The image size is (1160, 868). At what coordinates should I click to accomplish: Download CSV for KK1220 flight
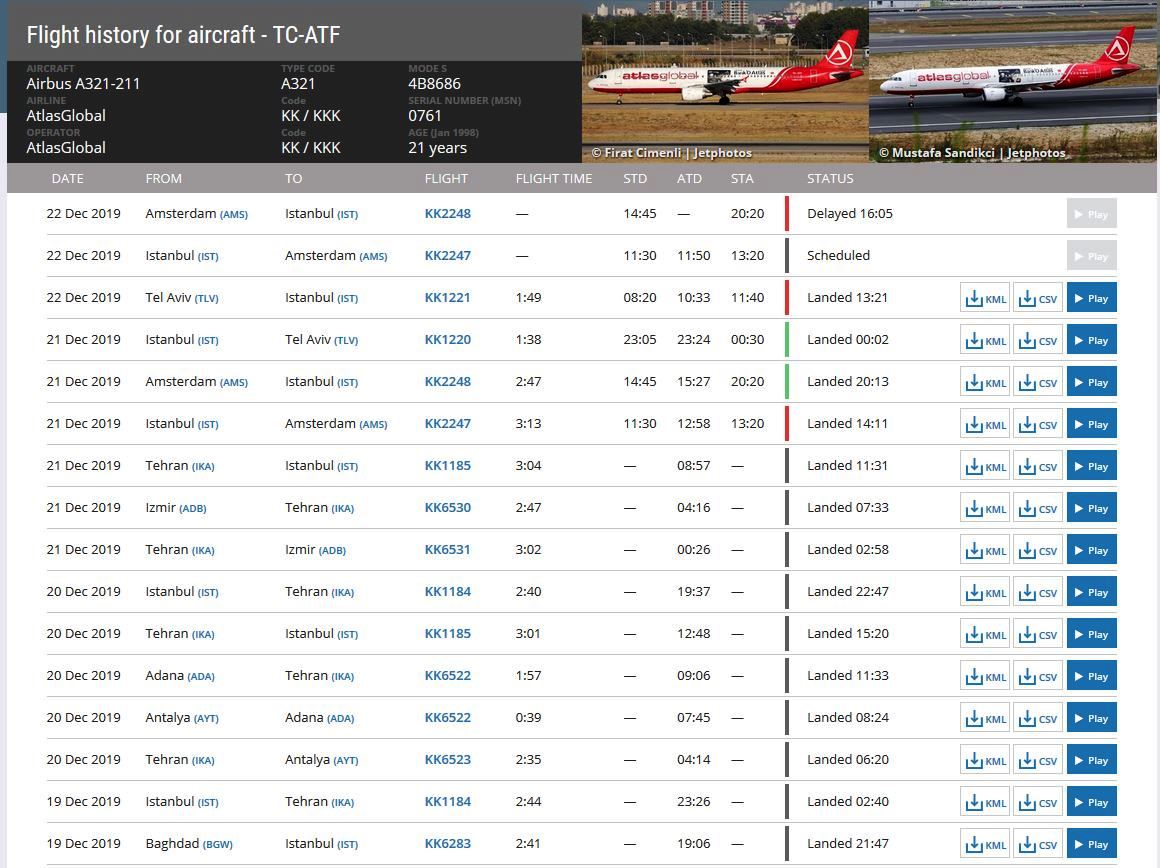click(x=1038, y=340)
